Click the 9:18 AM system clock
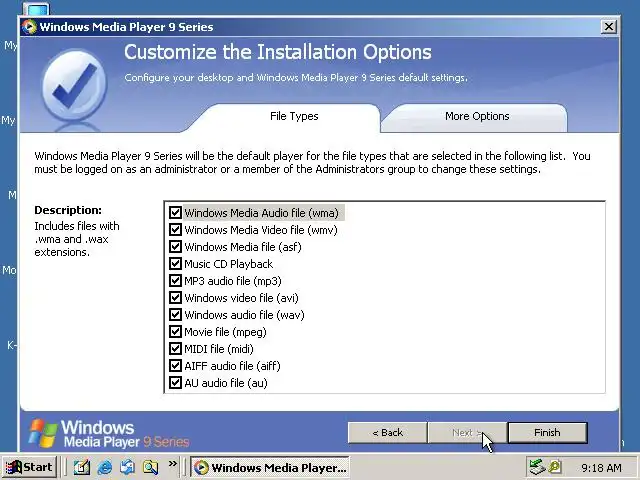The height and width of the screenshot is (480, 640). tap(601, 468)
